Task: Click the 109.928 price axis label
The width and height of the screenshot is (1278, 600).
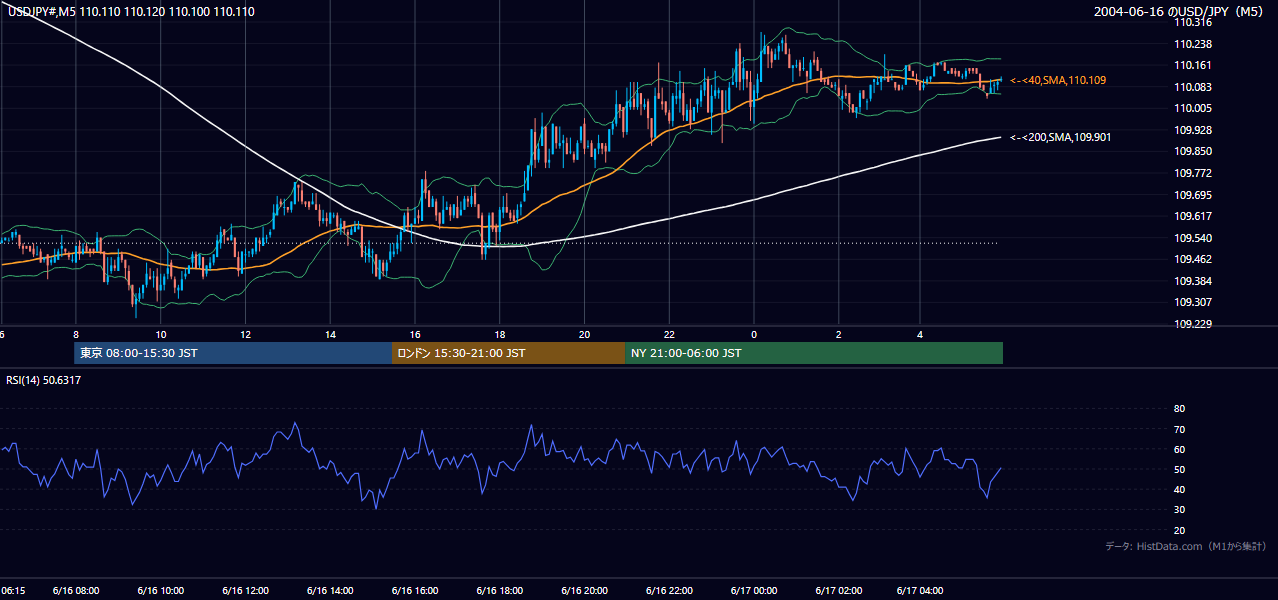Action: pyautogui.click(x=1193, y=130)
